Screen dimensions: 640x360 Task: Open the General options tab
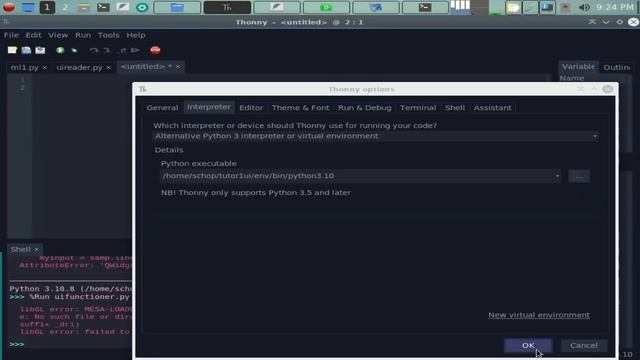tap(162, 108)
